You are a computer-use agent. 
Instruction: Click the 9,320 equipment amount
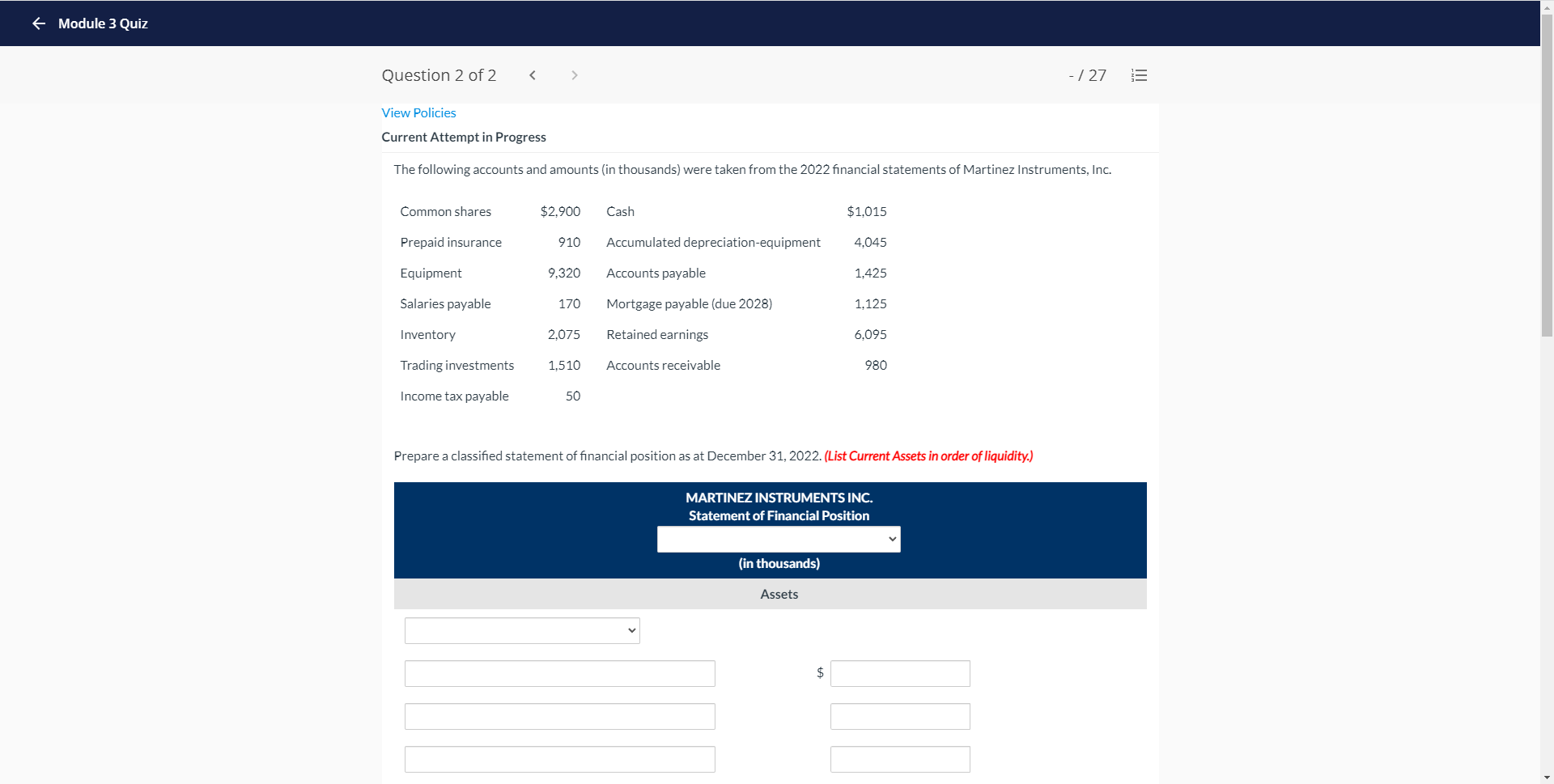(x=564, y=273)
